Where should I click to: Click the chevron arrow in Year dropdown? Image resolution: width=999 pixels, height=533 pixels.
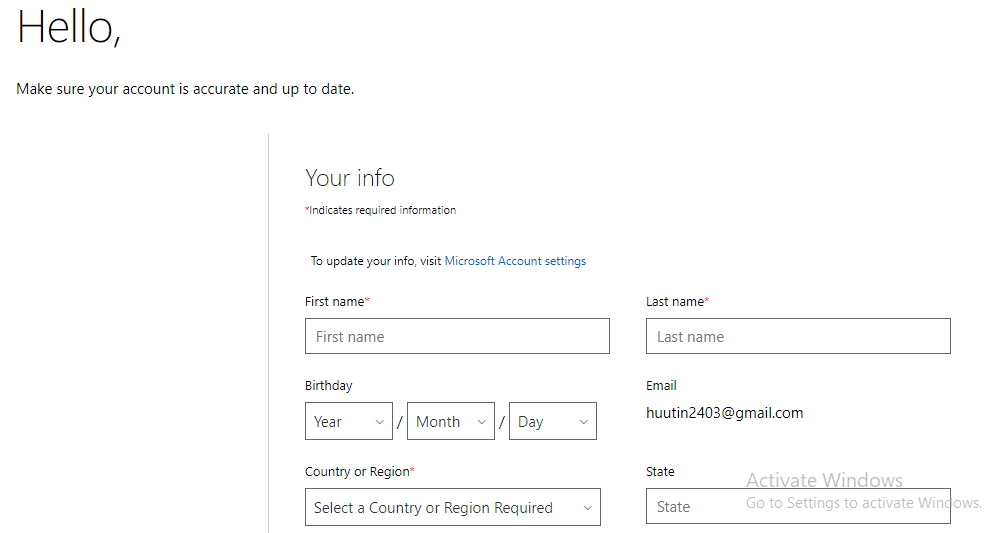click(380, 422)
